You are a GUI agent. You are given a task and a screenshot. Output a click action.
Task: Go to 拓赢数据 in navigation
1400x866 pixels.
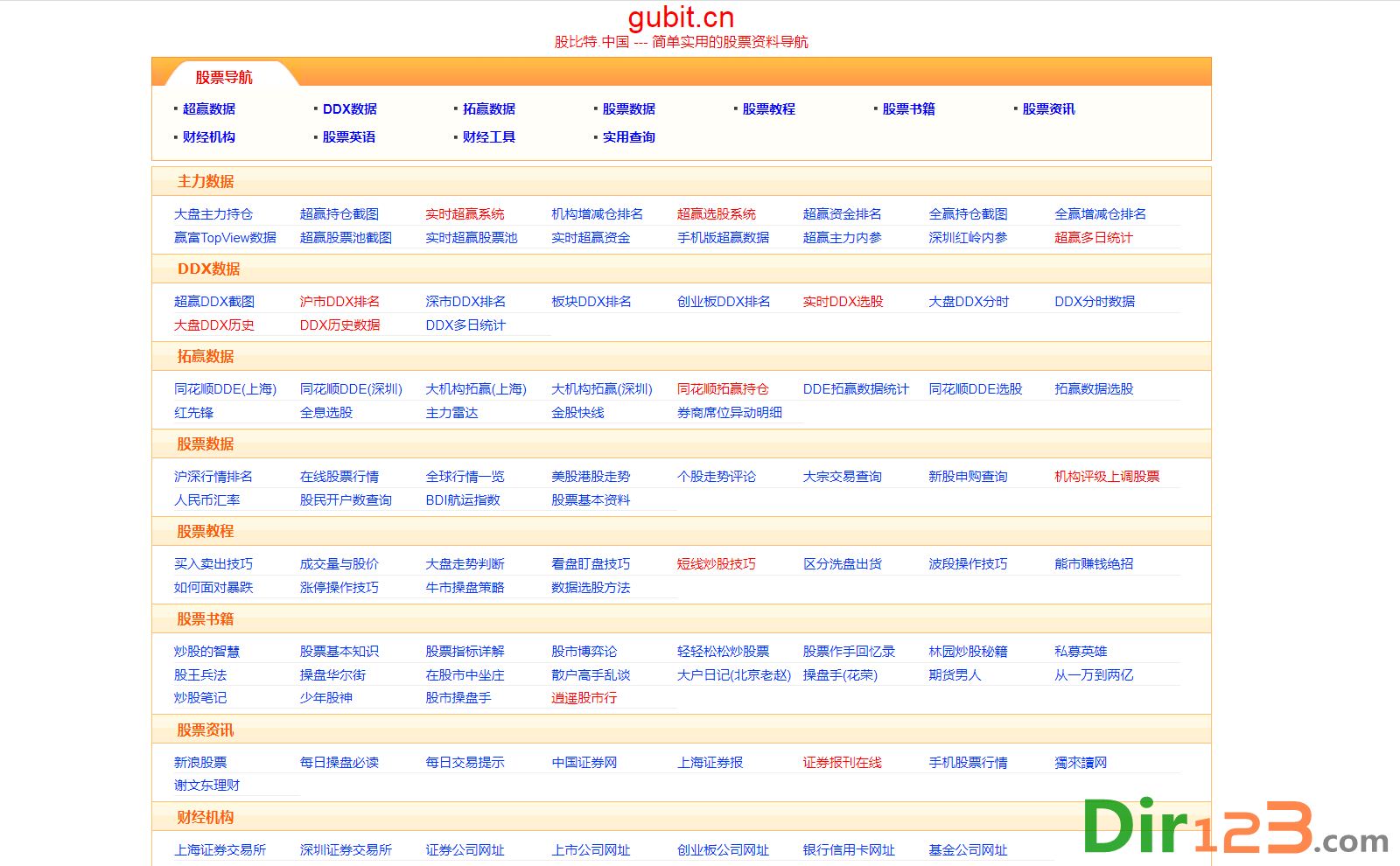(489, 109)
